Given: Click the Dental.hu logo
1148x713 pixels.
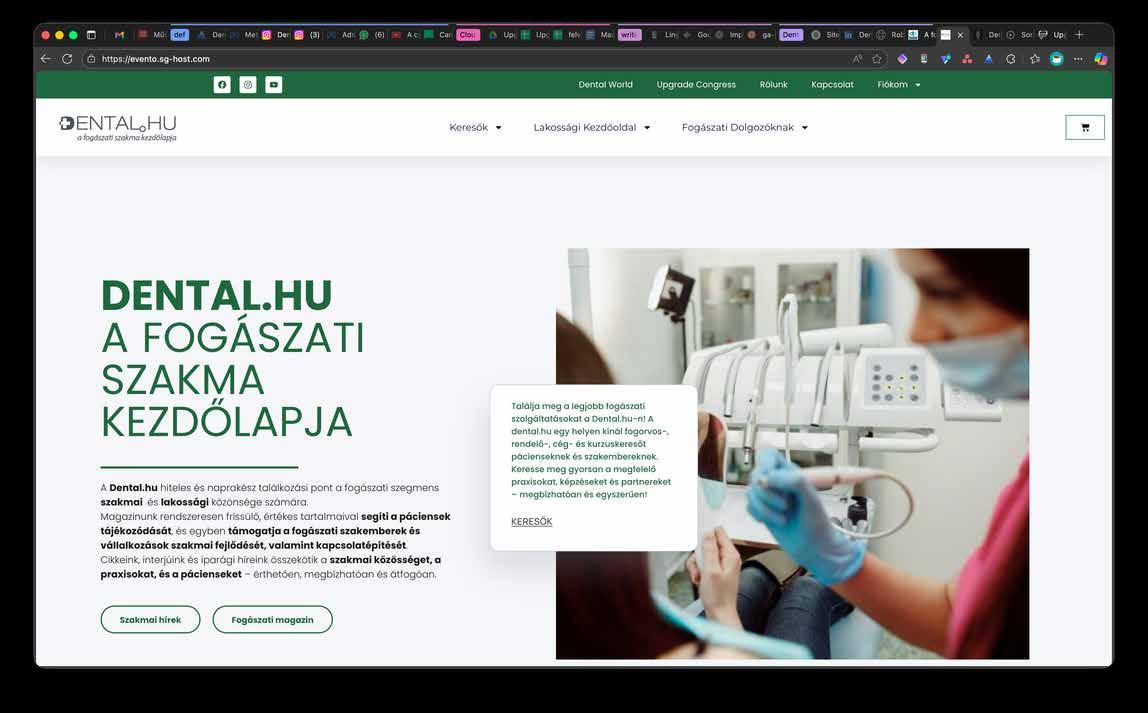Looking at the screenshot, I should coord(118,127).
